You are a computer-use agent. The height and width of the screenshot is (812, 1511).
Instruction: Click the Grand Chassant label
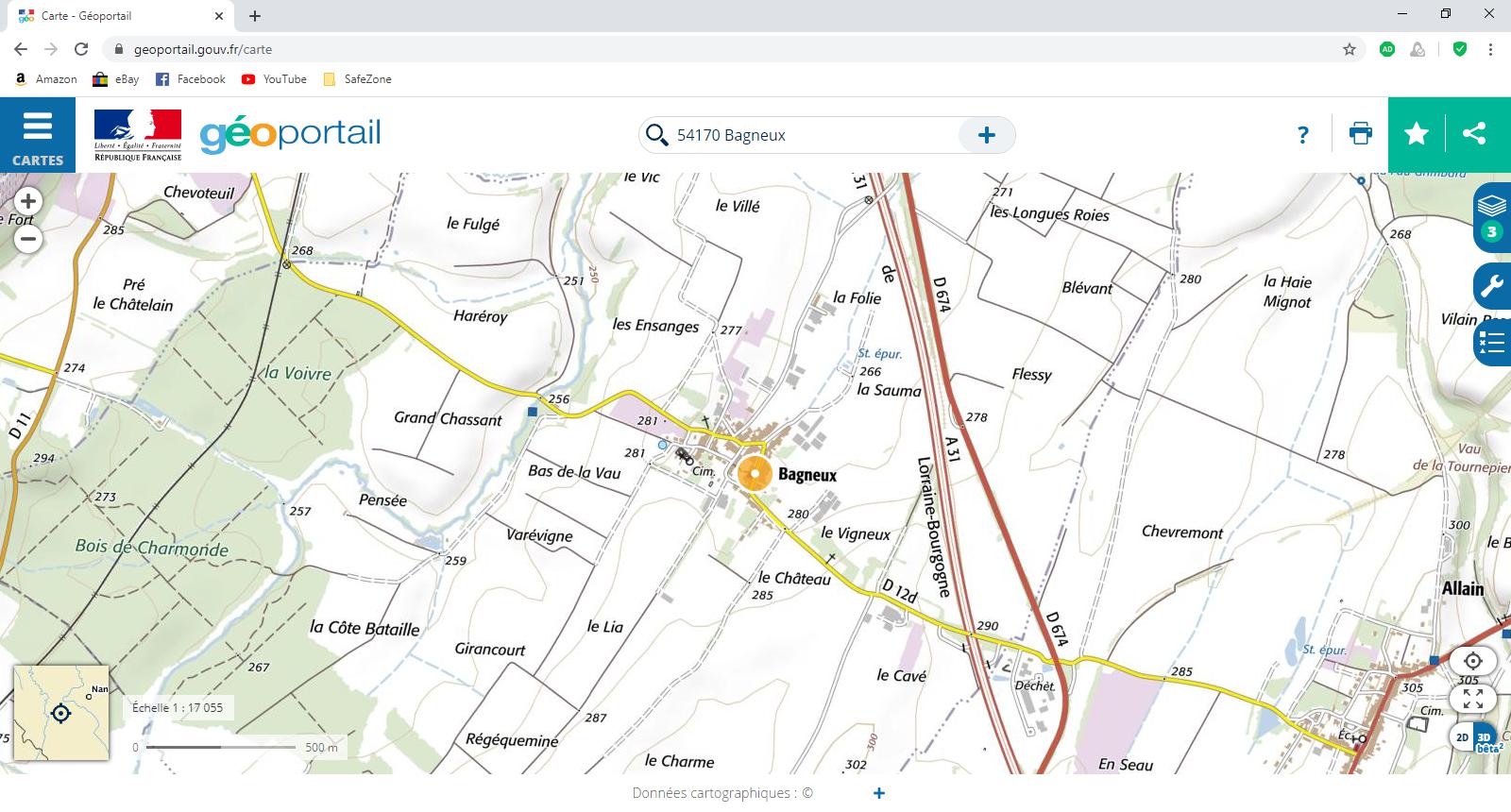pyautogui.click(x=449, y=418)
